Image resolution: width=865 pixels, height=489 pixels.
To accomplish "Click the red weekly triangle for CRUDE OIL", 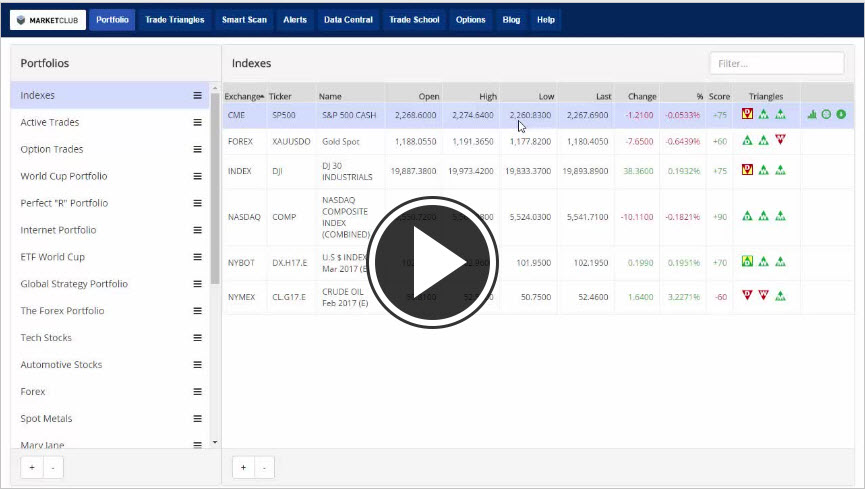I will (763, 295).
